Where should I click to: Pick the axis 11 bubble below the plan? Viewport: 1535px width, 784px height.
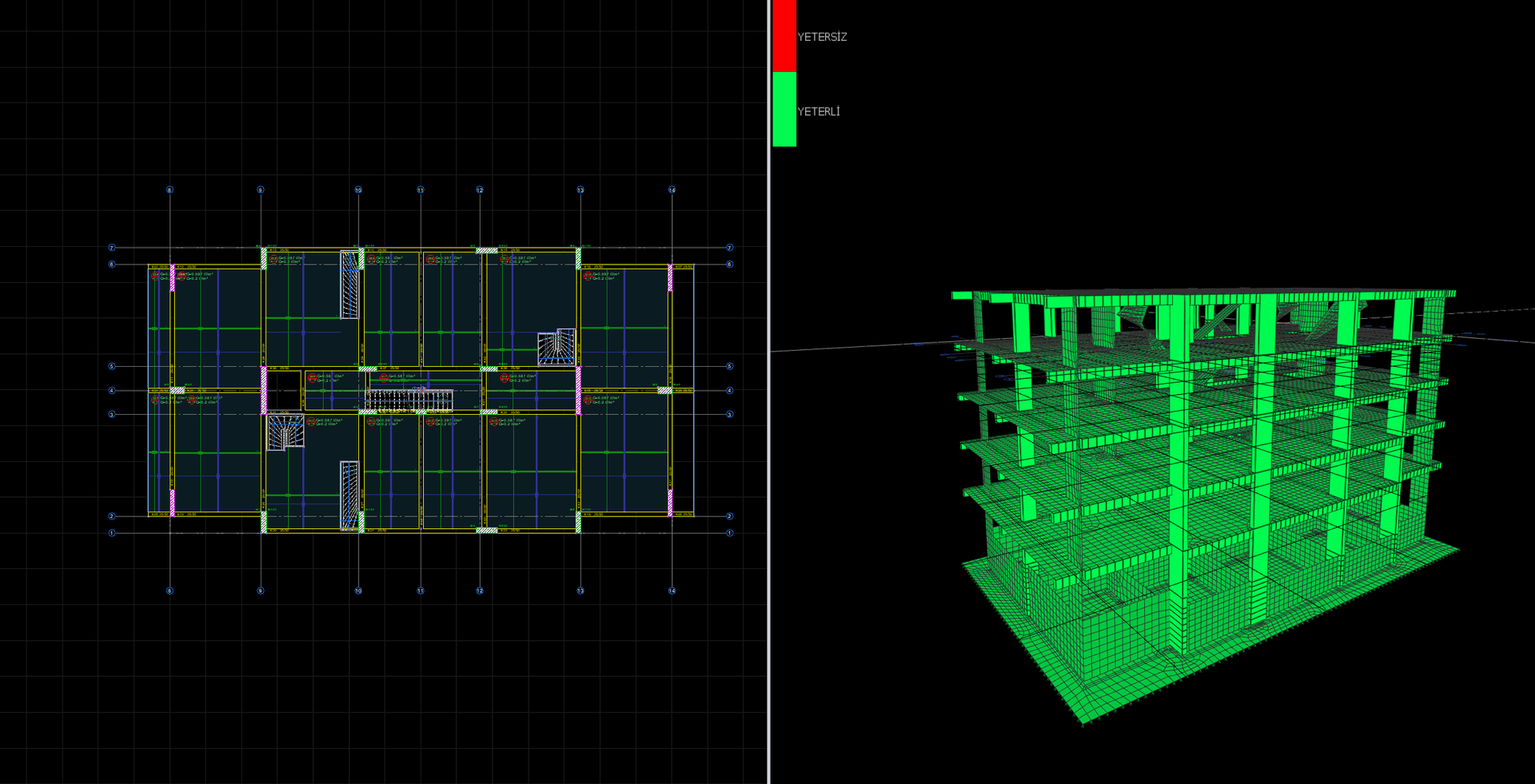tap(421, 591)
